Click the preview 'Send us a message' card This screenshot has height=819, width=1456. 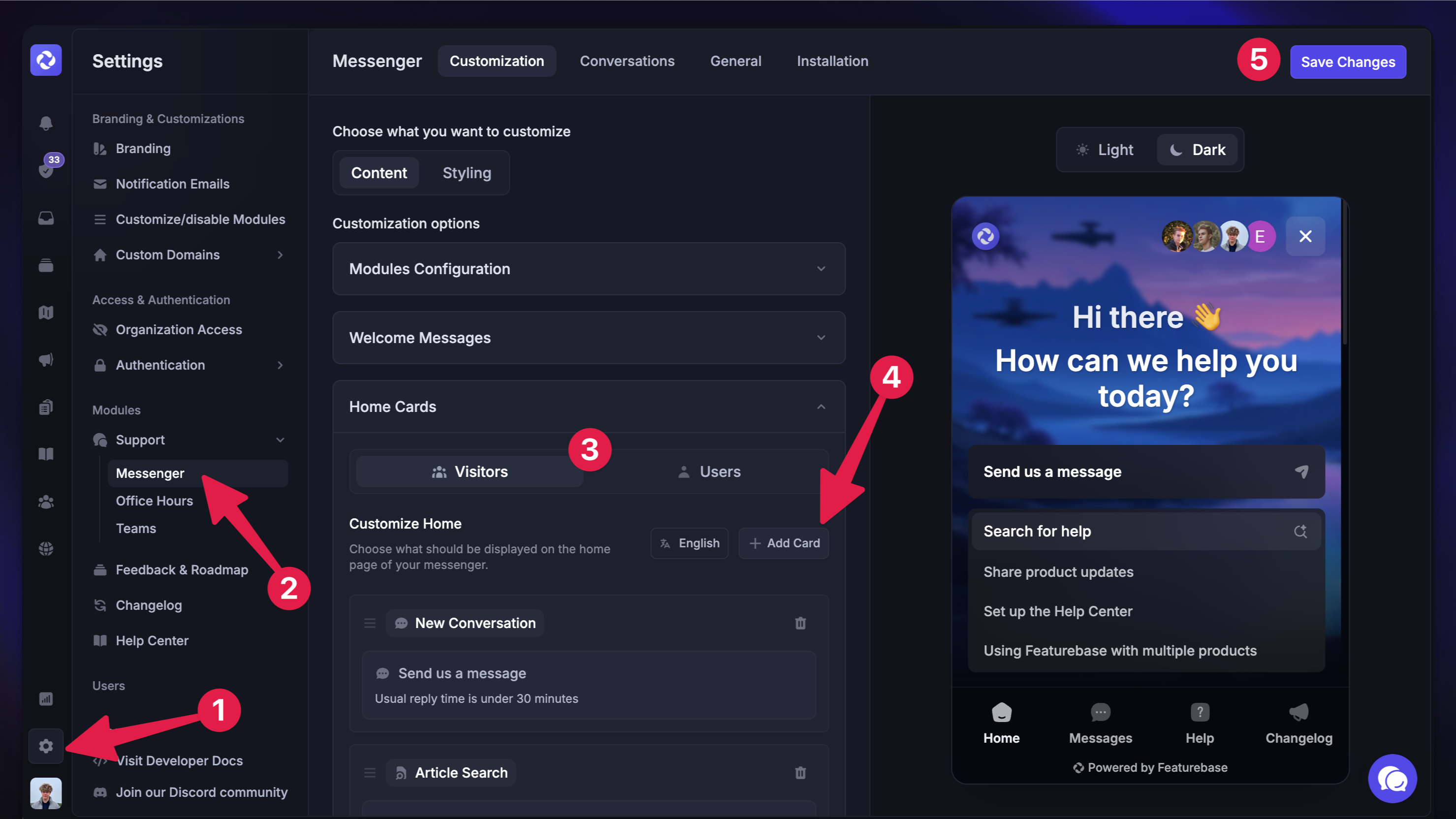click(x=1146, y=472)
